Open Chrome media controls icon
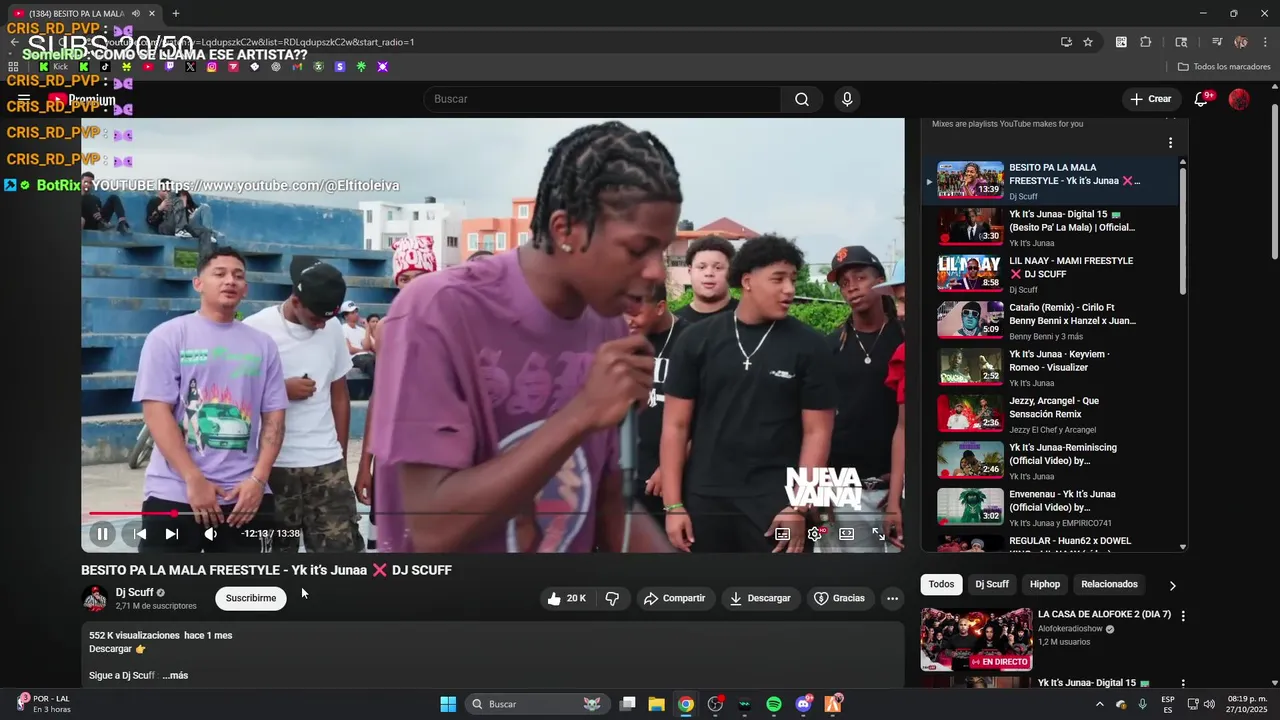This screenshot has width=1280, height=720. coord(1217,42)
